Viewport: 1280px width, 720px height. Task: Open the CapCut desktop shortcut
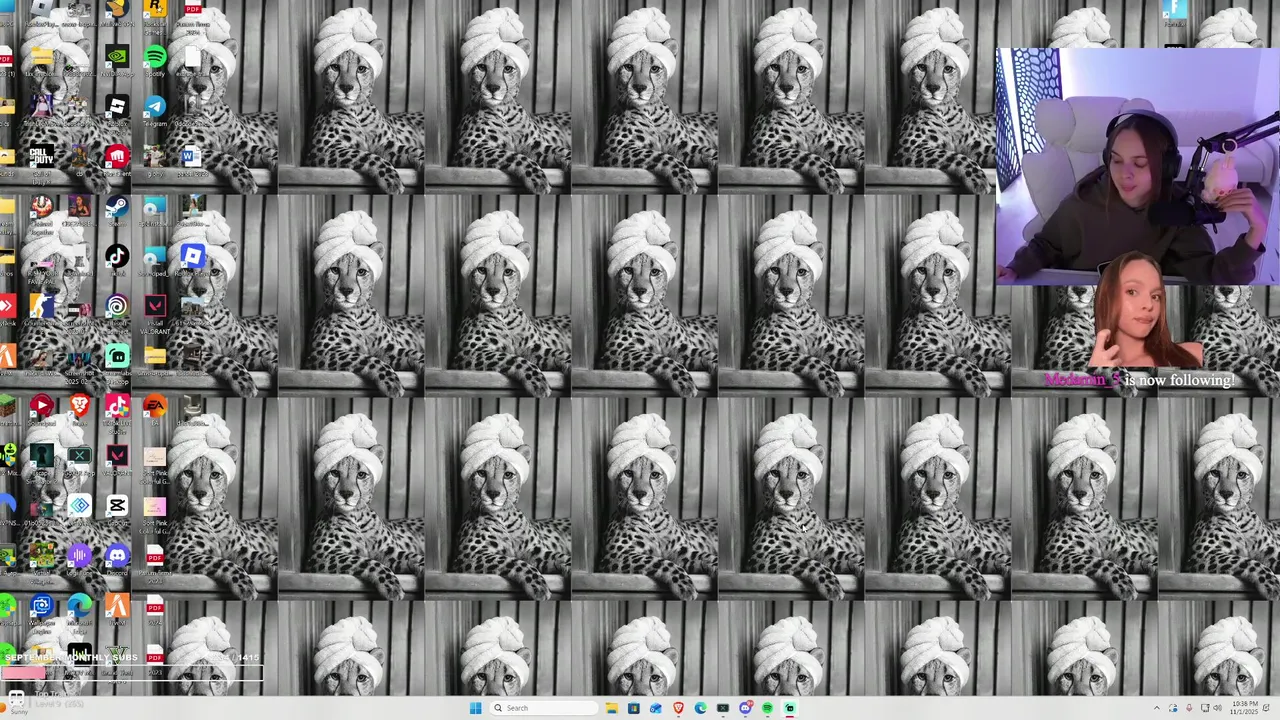tap(117, 506)
